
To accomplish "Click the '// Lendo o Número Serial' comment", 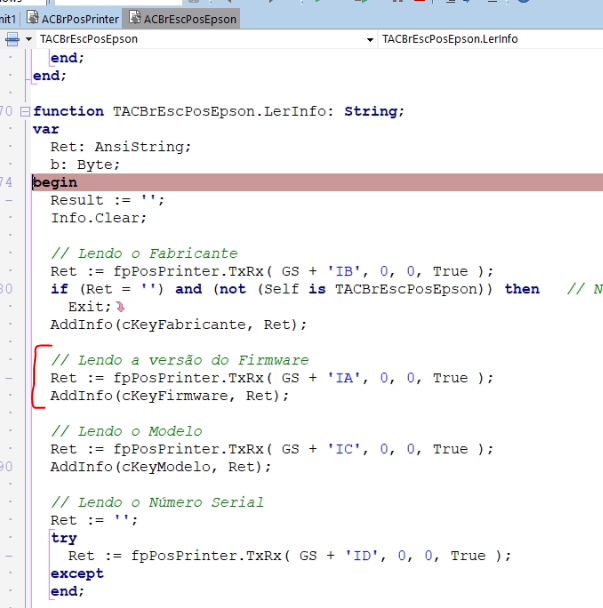I will (x=157, y=503).
